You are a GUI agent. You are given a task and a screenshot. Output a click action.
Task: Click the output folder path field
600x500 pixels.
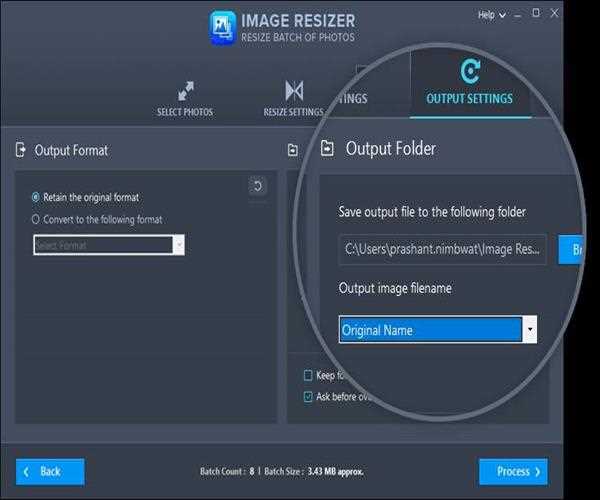(x=442, y=249)
